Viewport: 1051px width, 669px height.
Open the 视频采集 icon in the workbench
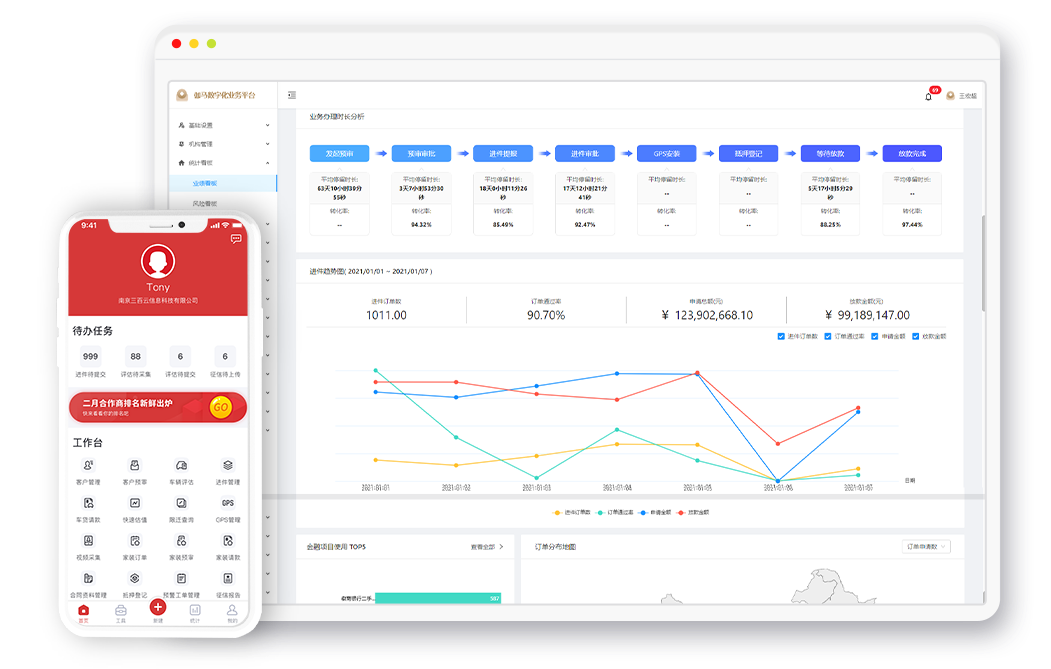(x=89, y=541)
